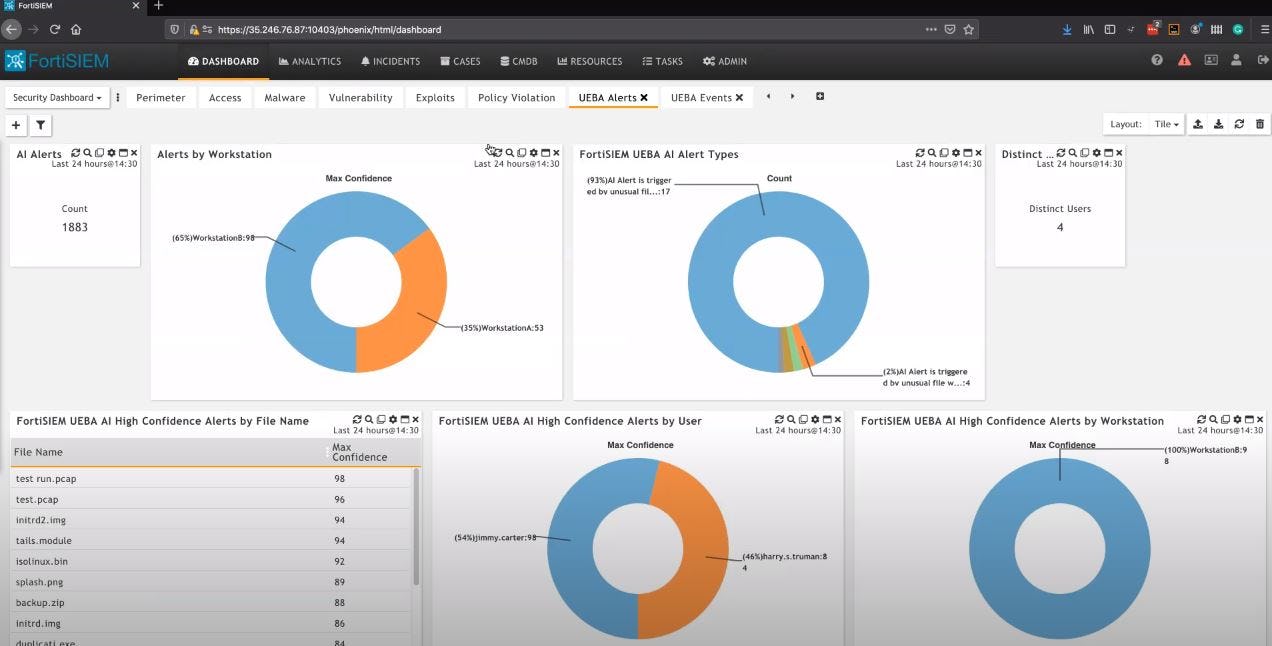Delete dashboard with the trash icon
The height and width of the screenshot is (646, 1272).
[x=1260, y=124]
